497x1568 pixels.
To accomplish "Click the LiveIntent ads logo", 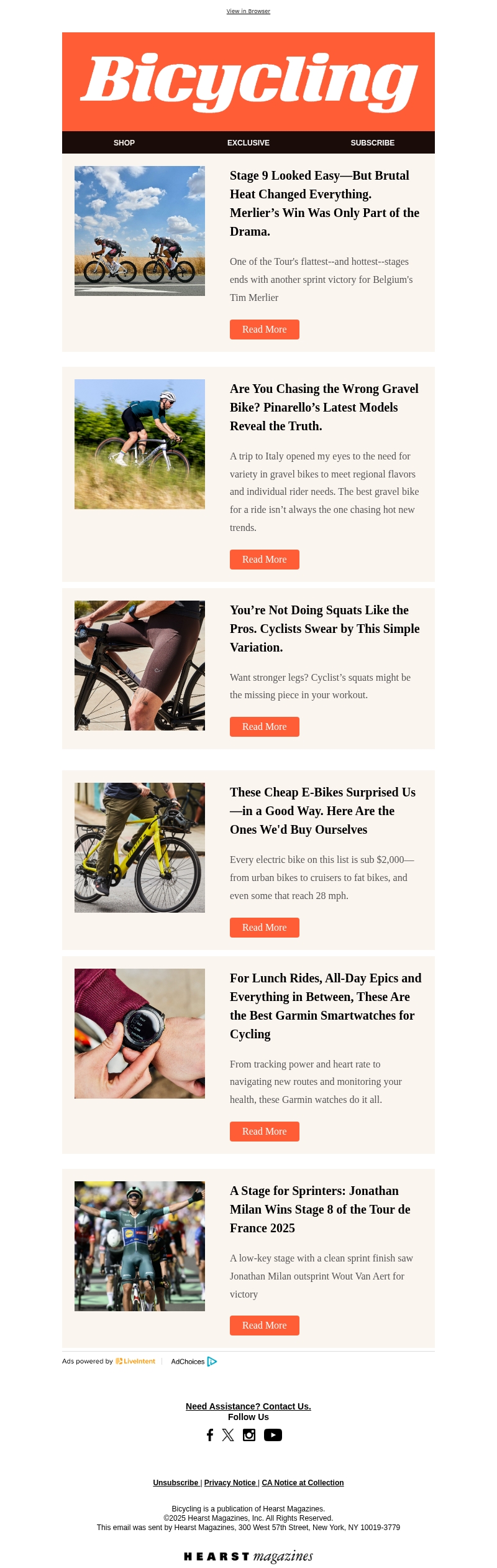I will coord(135,1361).
